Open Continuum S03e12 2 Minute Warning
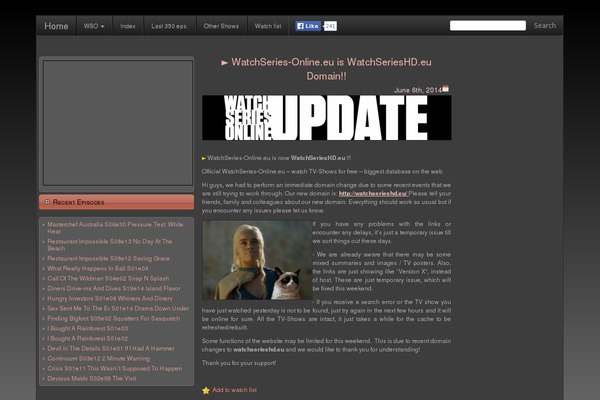 point(99,359)
